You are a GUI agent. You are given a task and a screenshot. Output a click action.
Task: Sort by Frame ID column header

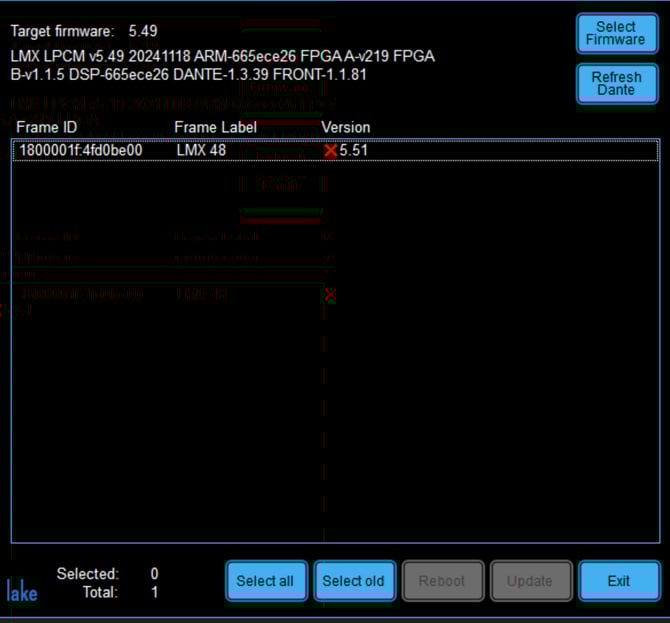pyautogui.click(x=47, y=127)
